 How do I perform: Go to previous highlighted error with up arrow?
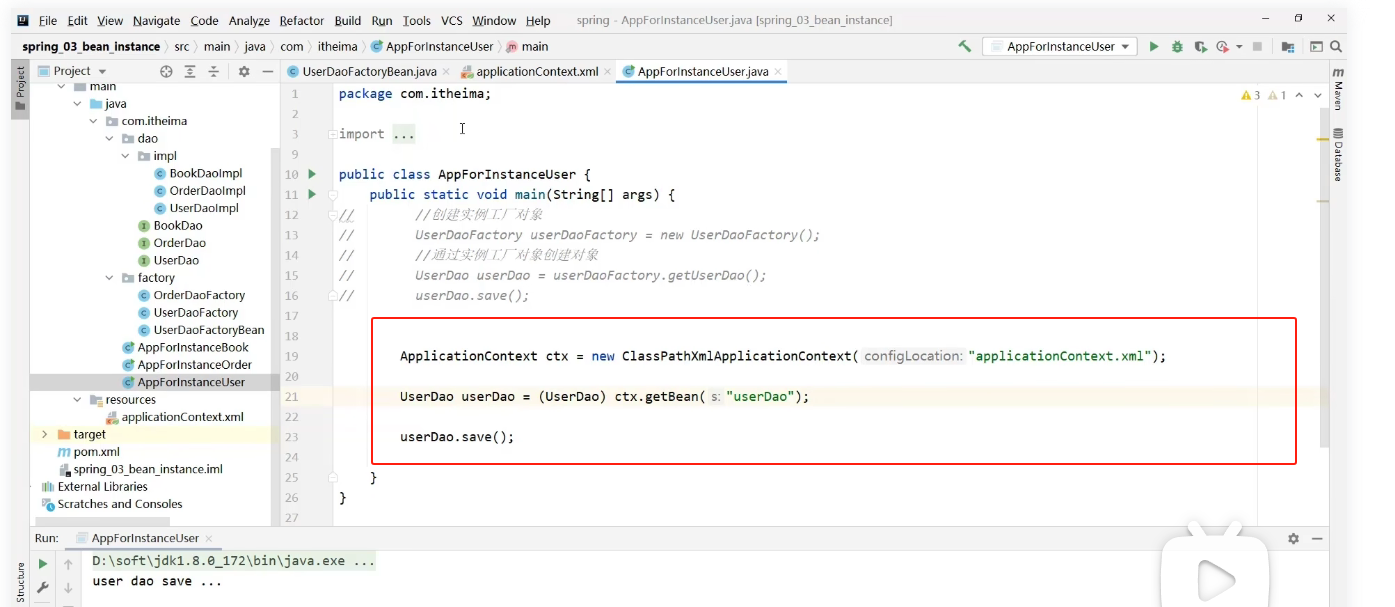coord(1299,96)
